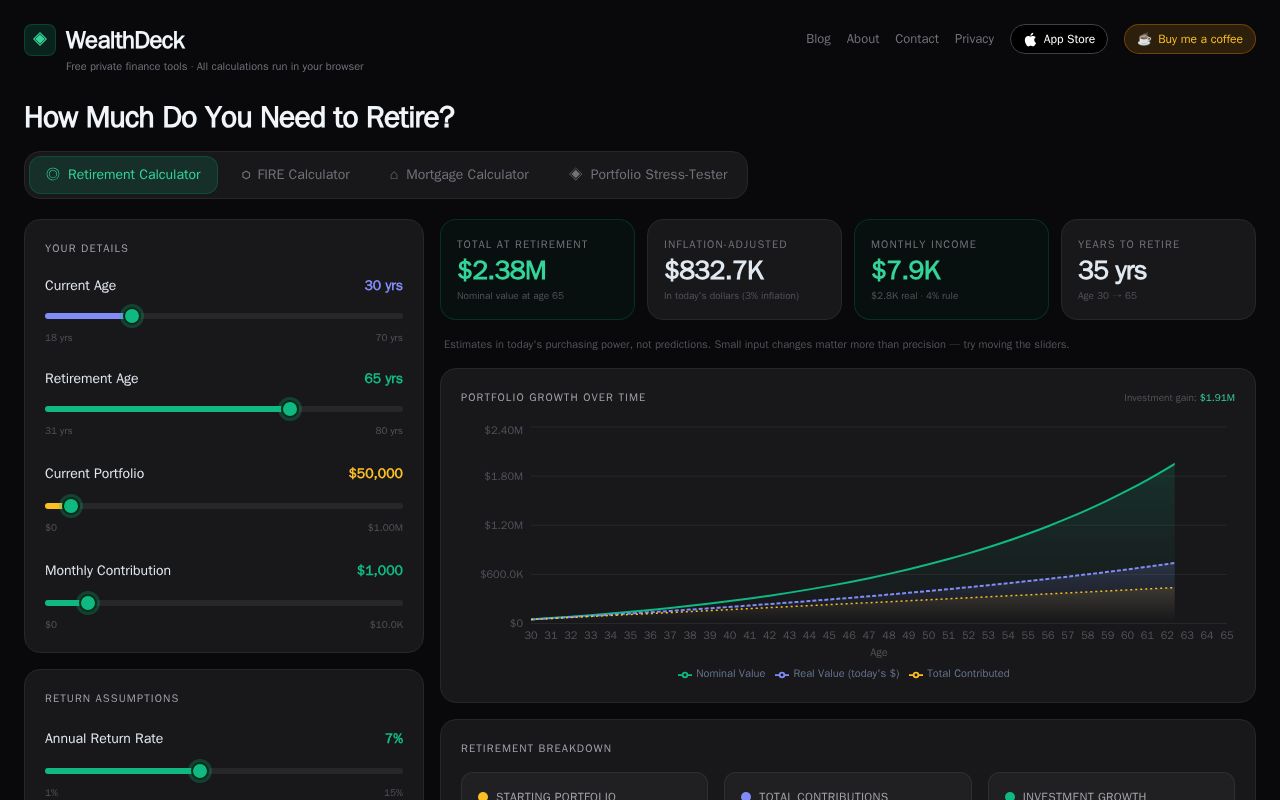This screenshot has width=1280, height=800.
Task: Click the WealthDeck green diamond logo icon
Action: (x=40, y=40)
